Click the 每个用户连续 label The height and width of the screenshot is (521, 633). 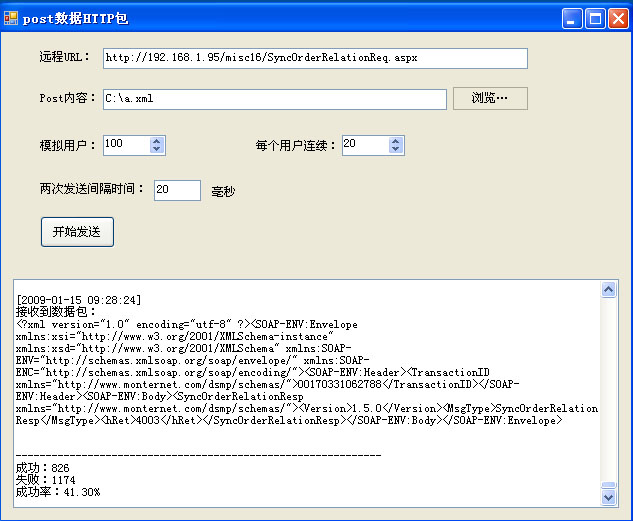(296, 145)
